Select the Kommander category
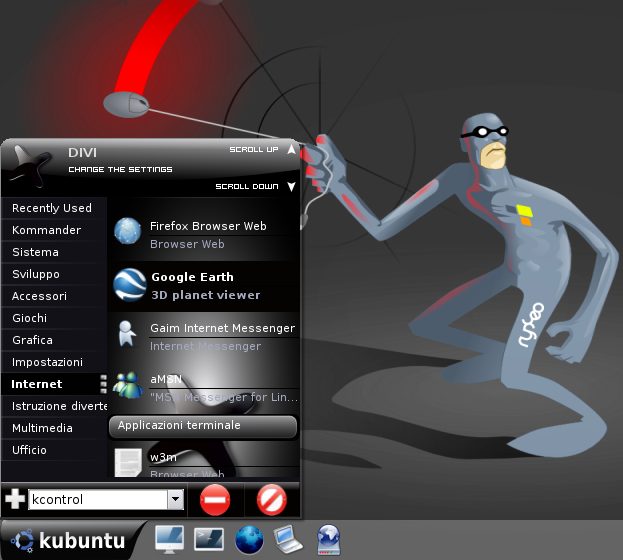This screenshot has height=560, width=623. point(54,230)
